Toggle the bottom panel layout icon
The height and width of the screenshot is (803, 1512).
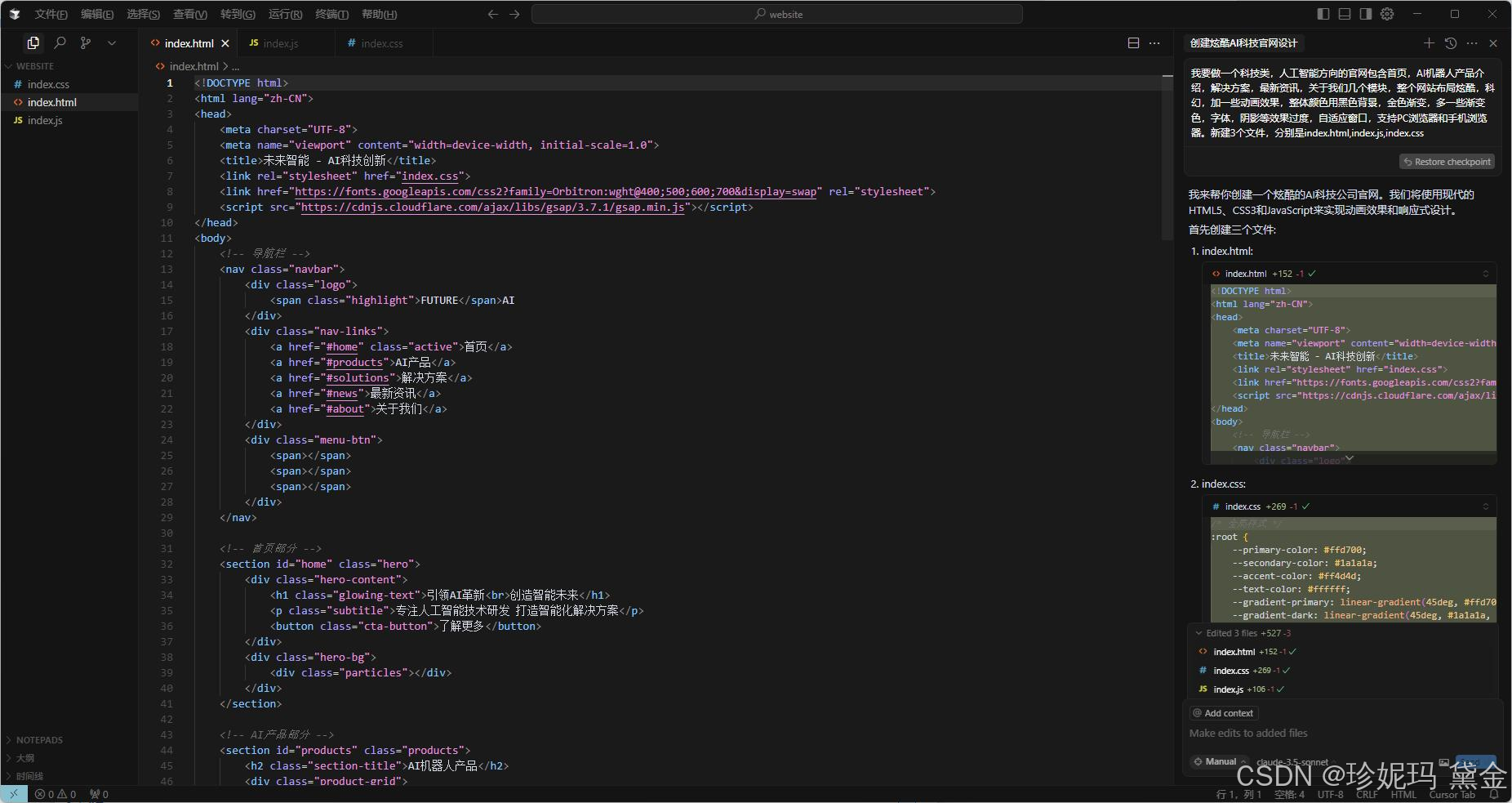tap(1345, 14)
